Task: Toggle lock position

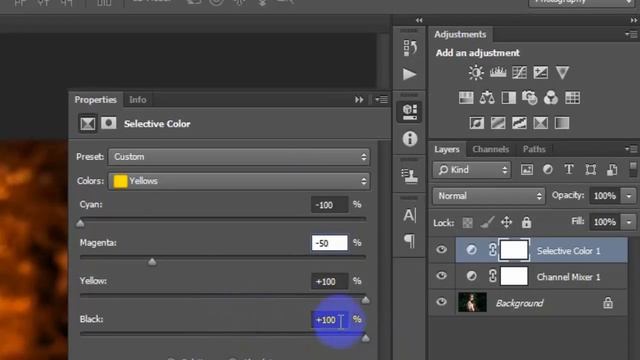Action: click(x=507, y=222)
